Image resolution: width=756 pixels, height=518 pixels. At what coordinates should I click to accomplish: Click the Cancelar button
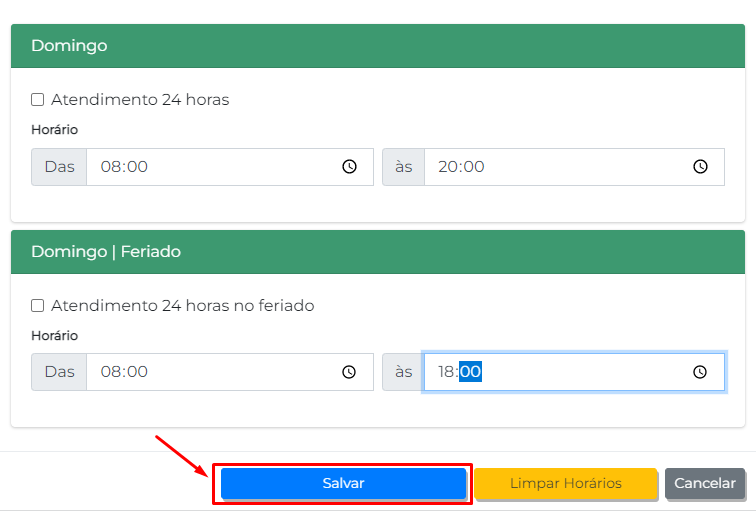point(705,484)
